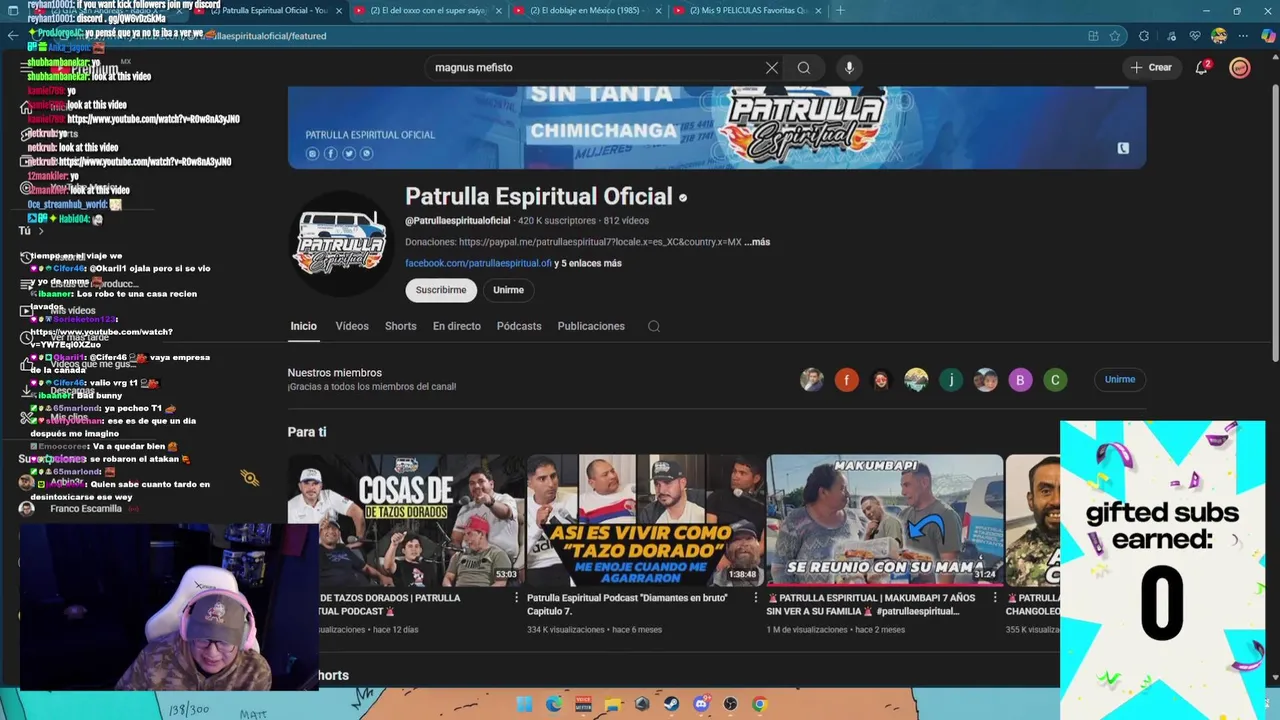Open OBS Studio from taskbar
1280x720 pixels.
point(730,704)
